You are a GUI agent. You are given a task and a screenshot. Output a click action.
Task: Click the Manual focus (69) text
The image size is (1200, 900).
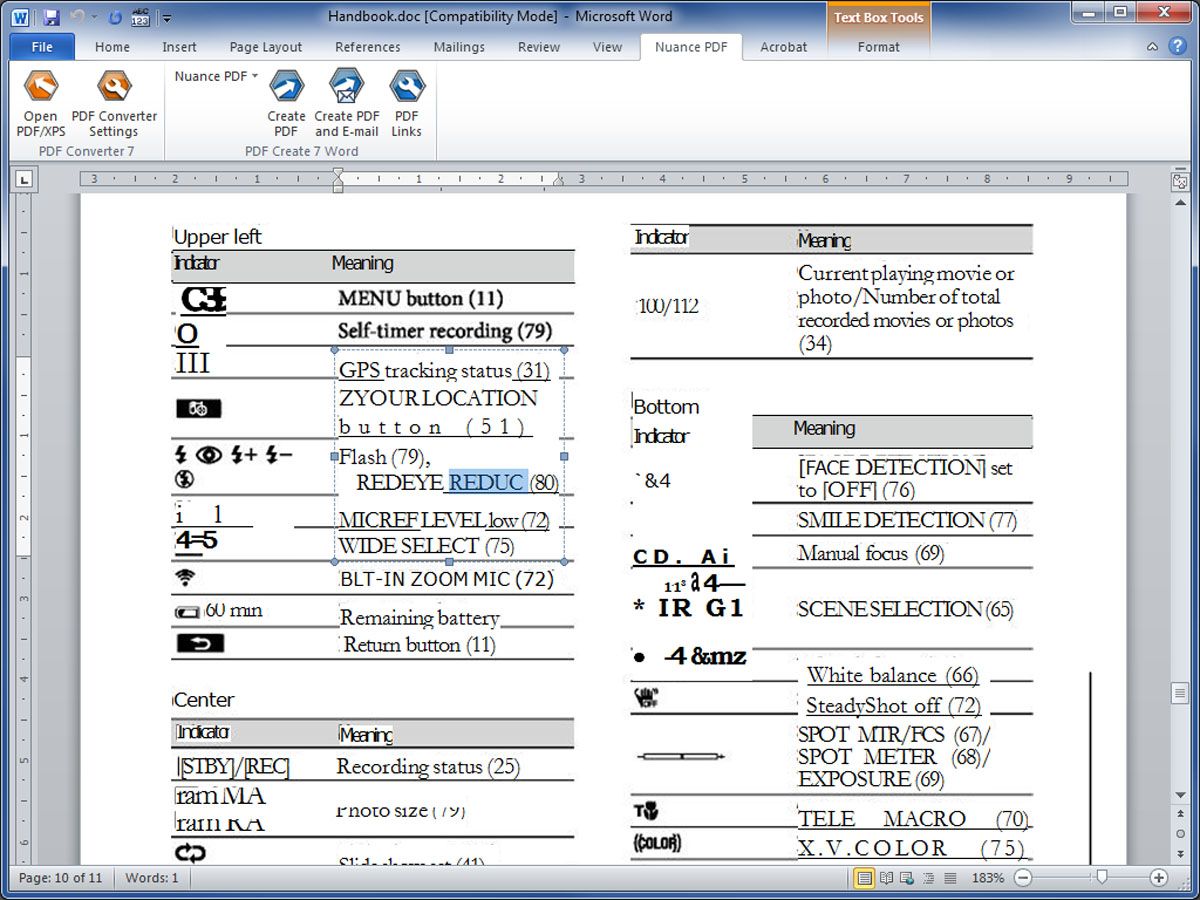(871, 553)
